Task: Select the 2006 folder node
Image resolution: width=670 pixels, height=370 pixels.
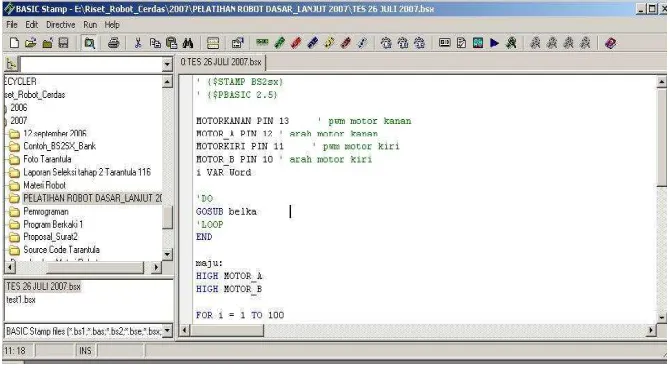Action: pos(18,108)
